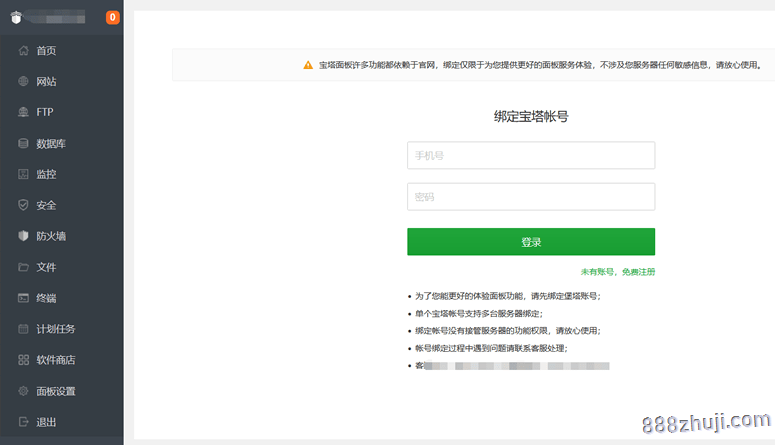
Task: Click the terminal icon beside 终端
Action: click(x=23, y=298)
